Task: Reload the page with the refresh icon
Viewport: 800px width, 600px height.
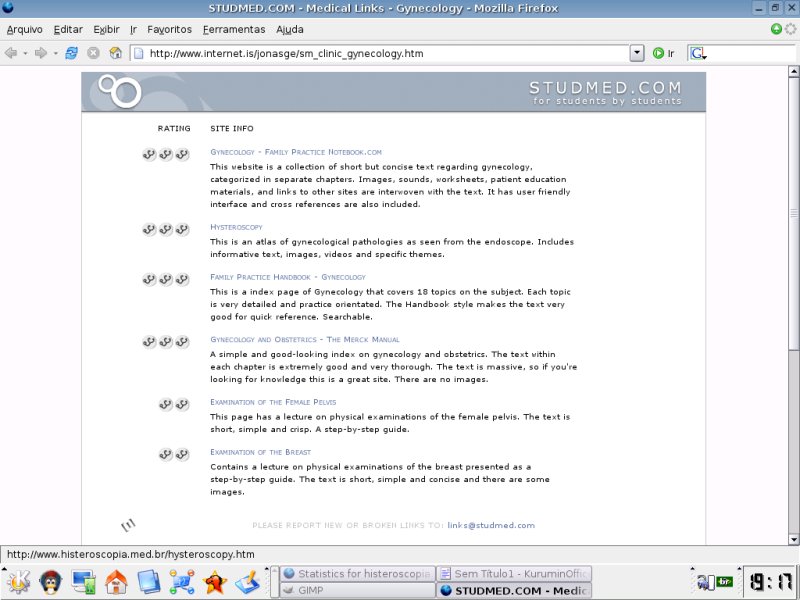Action: 72,53
